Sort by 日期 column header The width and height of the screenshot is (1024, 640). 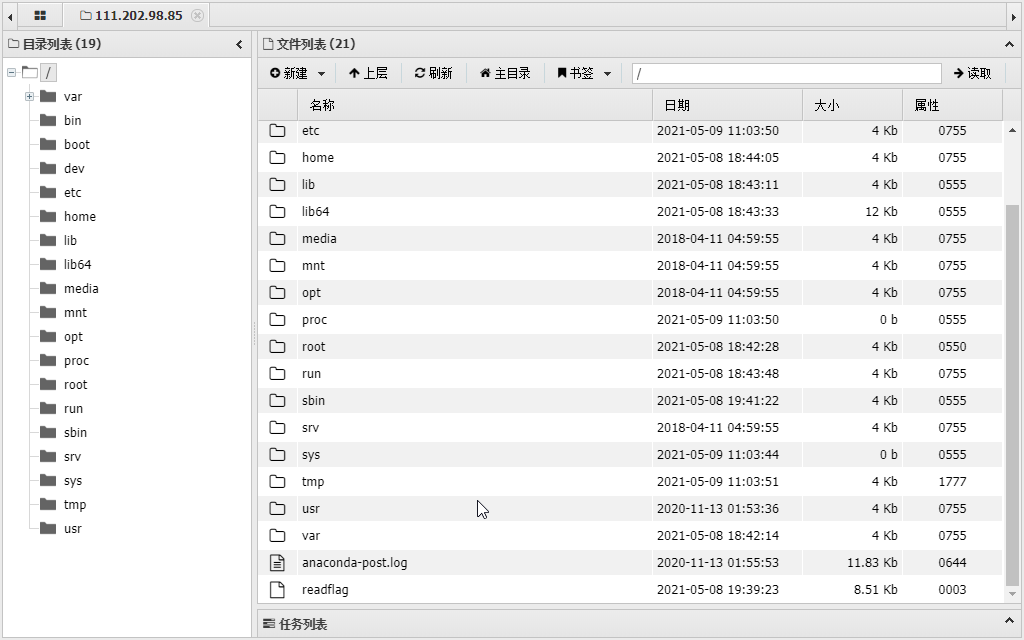(x=727, y=105)
